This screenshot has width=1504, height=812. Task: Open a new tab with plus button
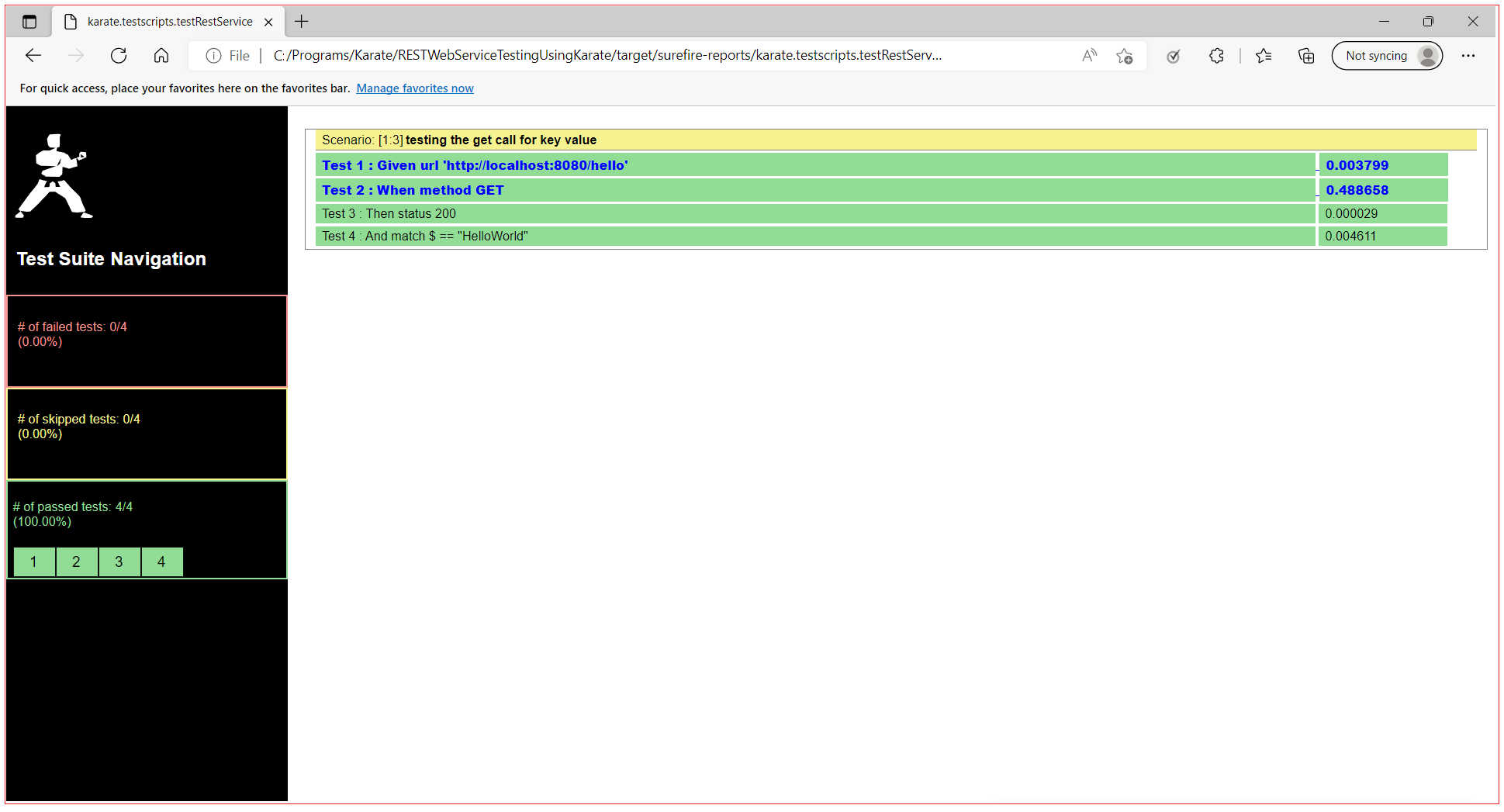point(302,22)
